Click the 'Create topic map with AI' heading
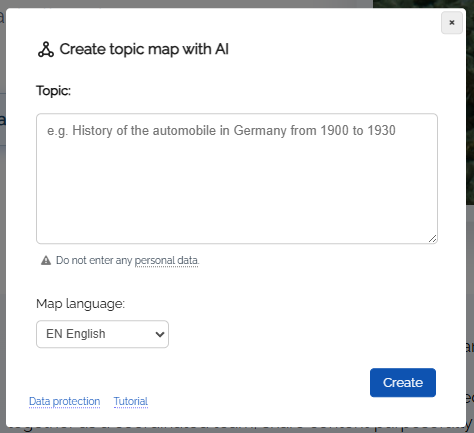 point(144,49)
